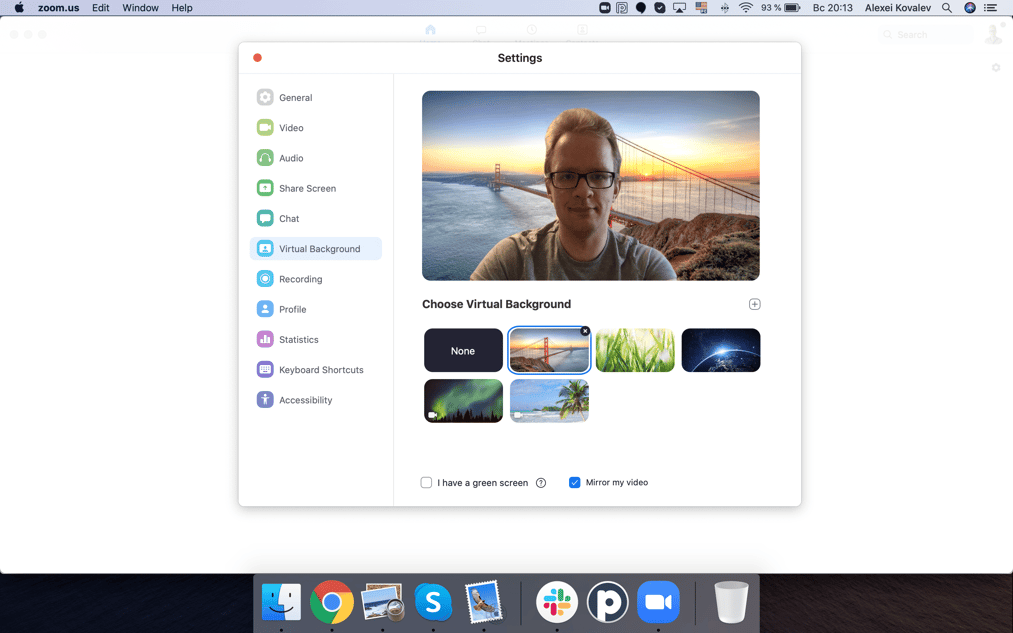This screenshot has width=1013, height=633.
Task: Select the aurora video background
Action: (463, 401)
